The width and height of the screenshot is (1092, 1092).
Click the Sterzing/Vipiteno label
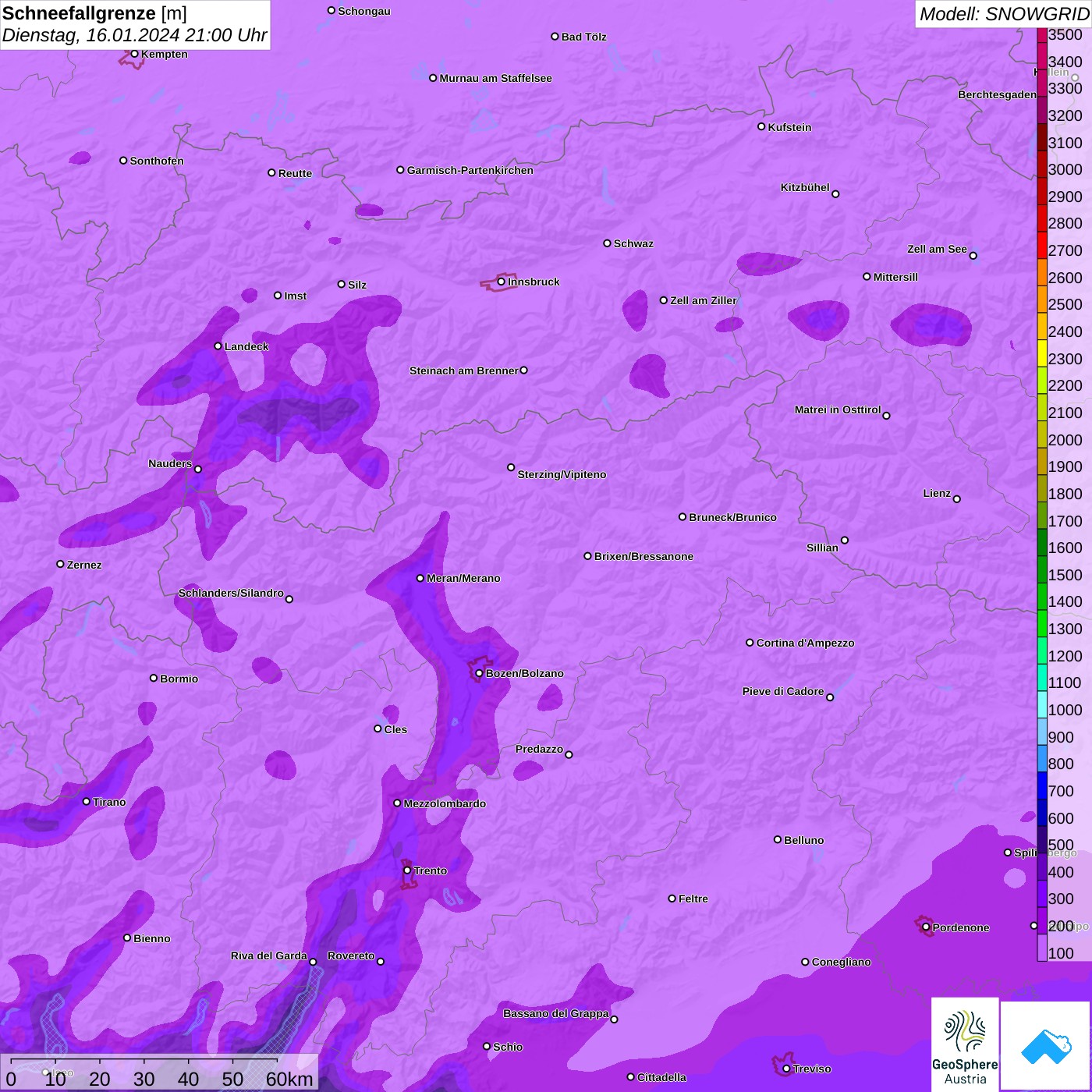[x=562, y=474]
